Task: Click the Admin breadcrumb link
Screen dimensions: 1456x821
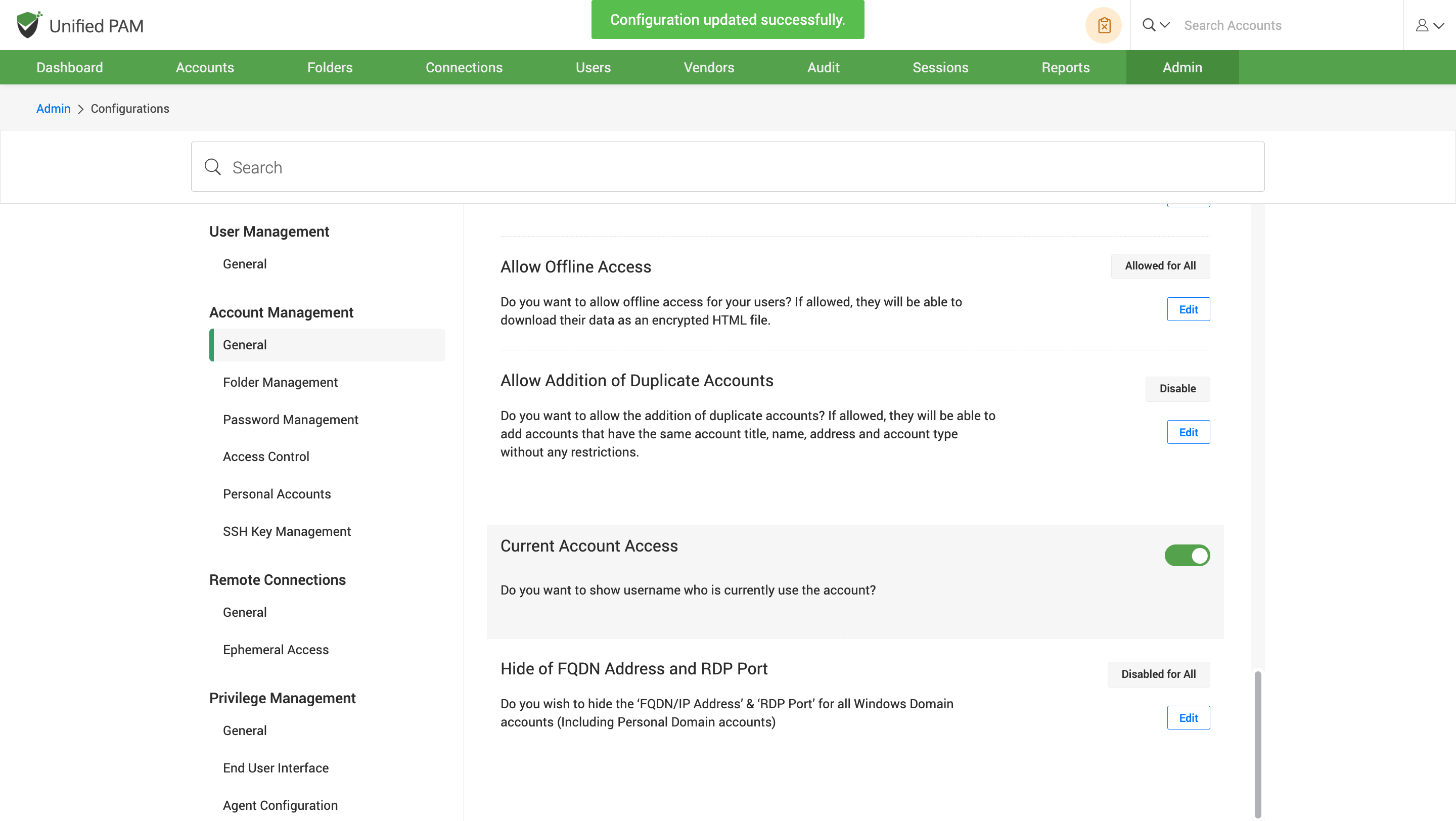Action: (53, 109)
